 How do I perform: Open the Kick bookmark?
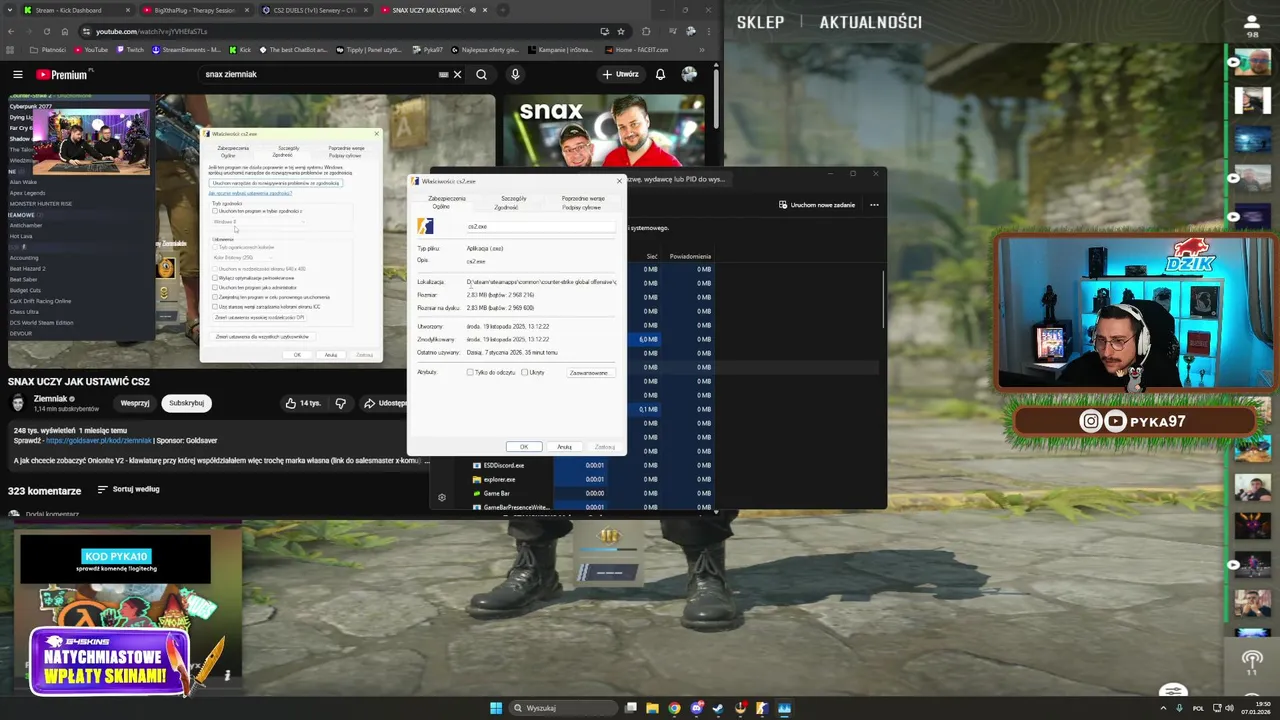click(240, 50)
